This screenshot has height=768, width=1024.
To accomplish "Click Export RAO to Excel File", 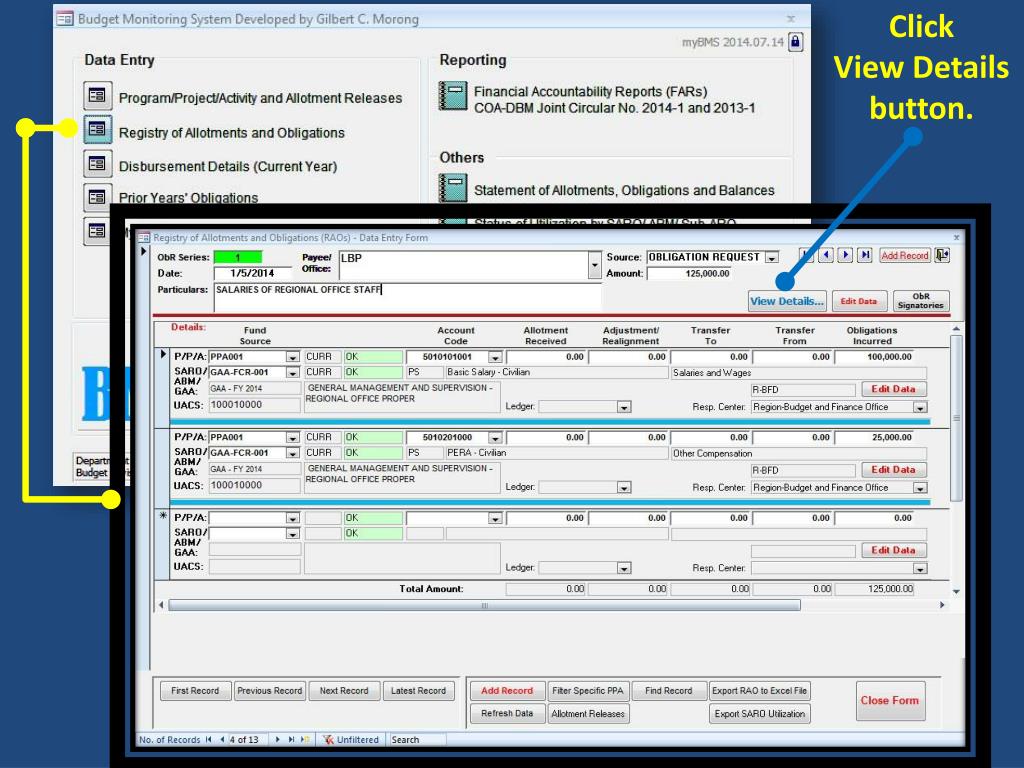I will [x=760, y=690].
